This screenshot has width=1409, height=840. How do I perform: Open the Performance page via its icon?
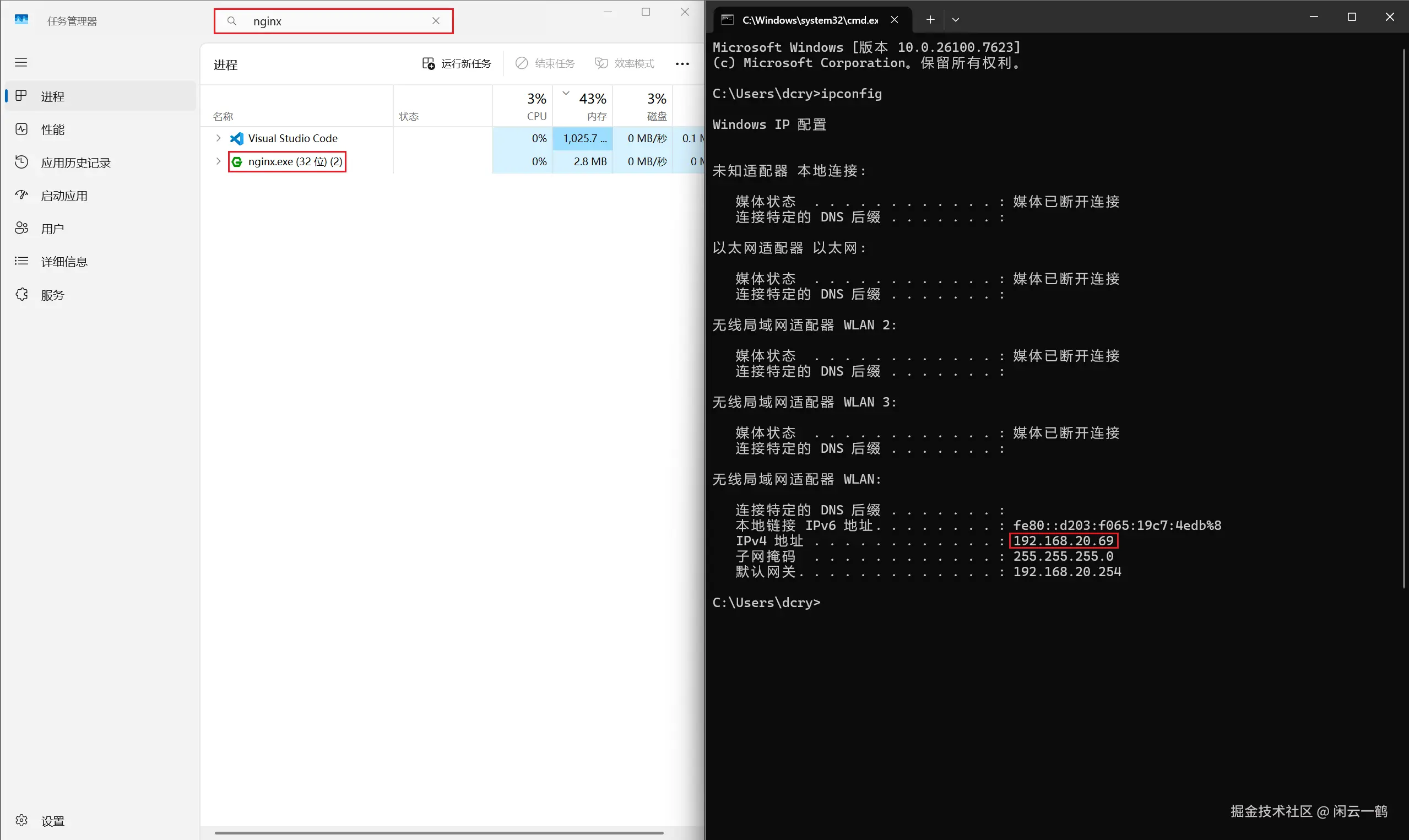[21, 129]
